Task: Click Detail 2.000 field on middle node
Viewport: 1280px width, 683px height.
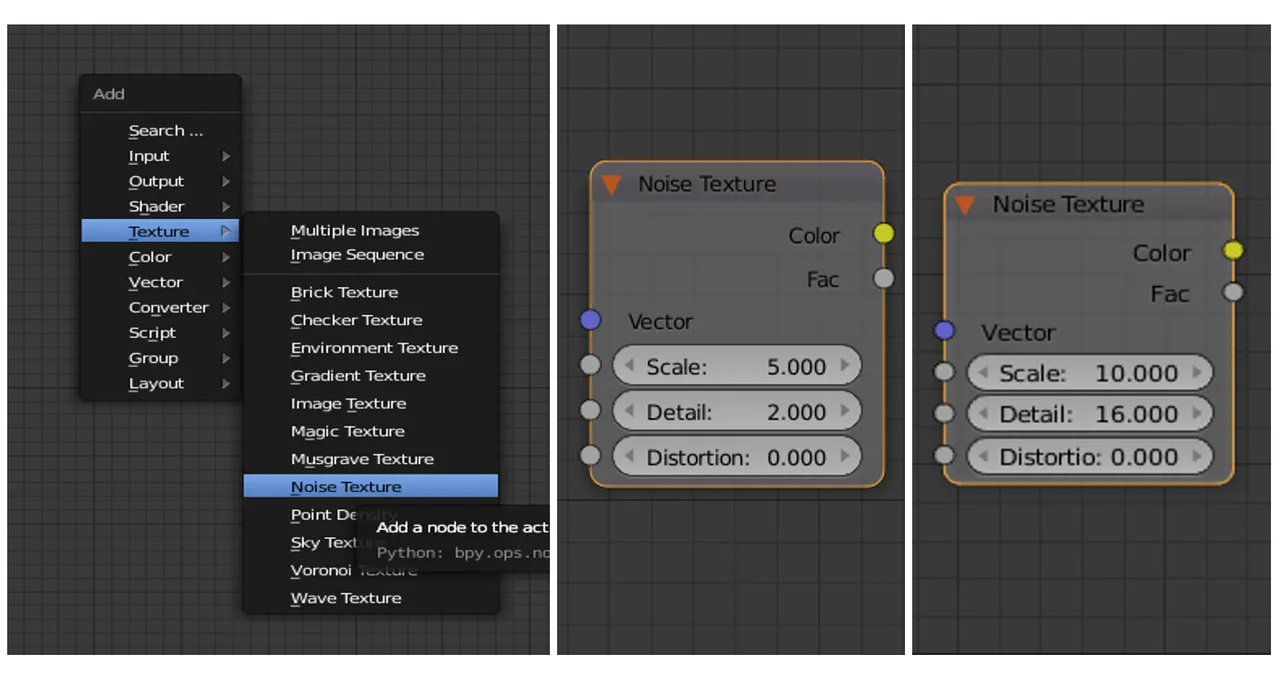Action: coord(736,412)
